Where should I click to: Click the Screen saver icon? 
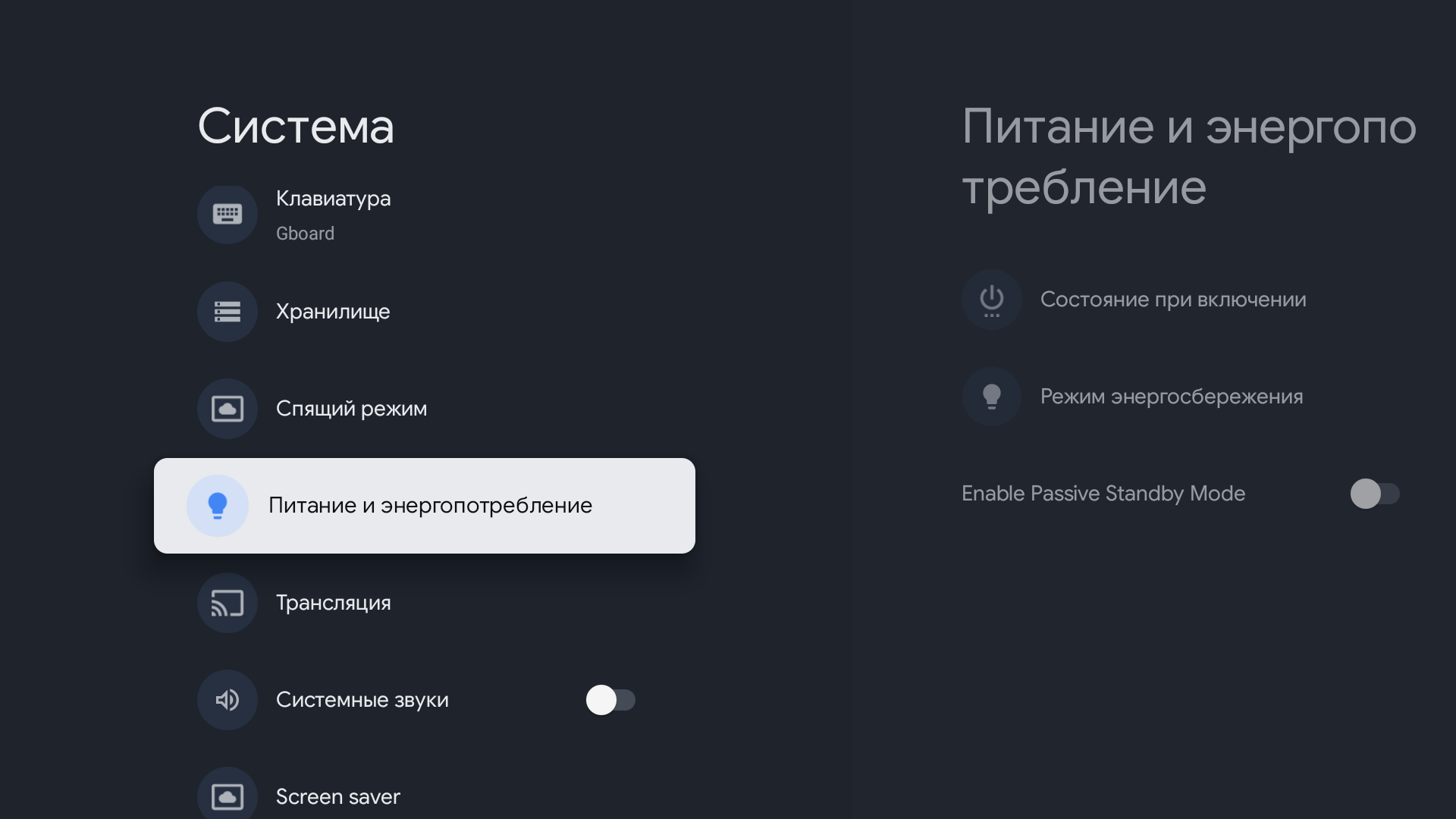(x=227, y=796)
